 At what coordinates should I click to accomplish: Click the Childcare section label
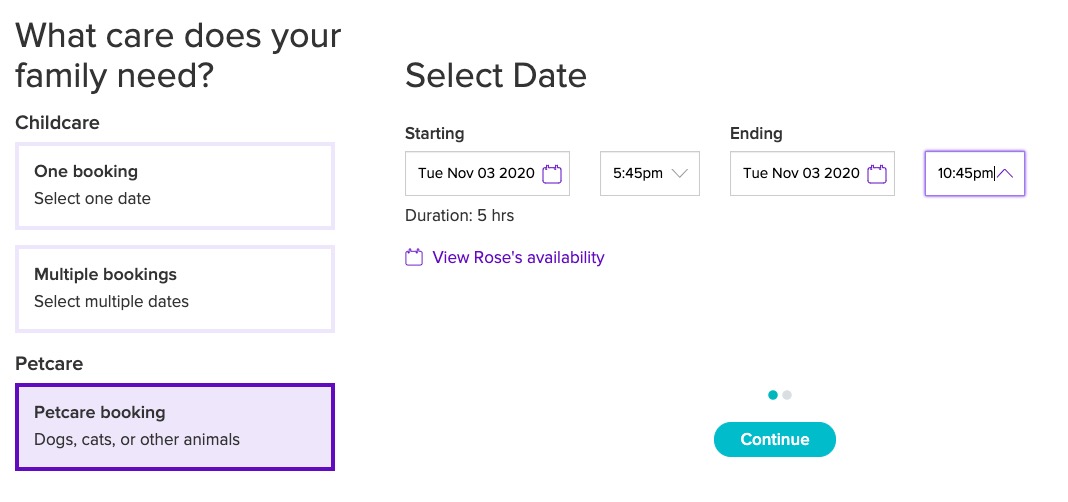pos(57,123)
